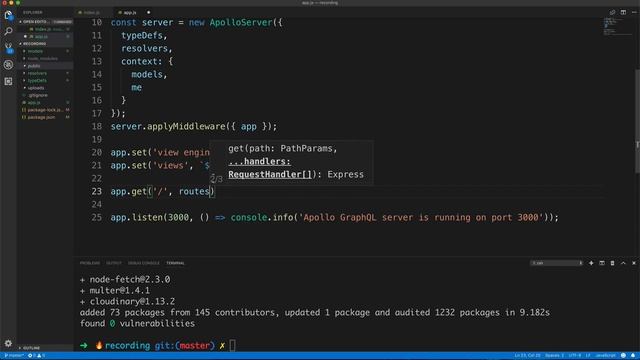Image resolution: width=640 pixels, height=360 pixels.
Task: Click the JavaScript language mode indicator
Action: coord(605,356)
